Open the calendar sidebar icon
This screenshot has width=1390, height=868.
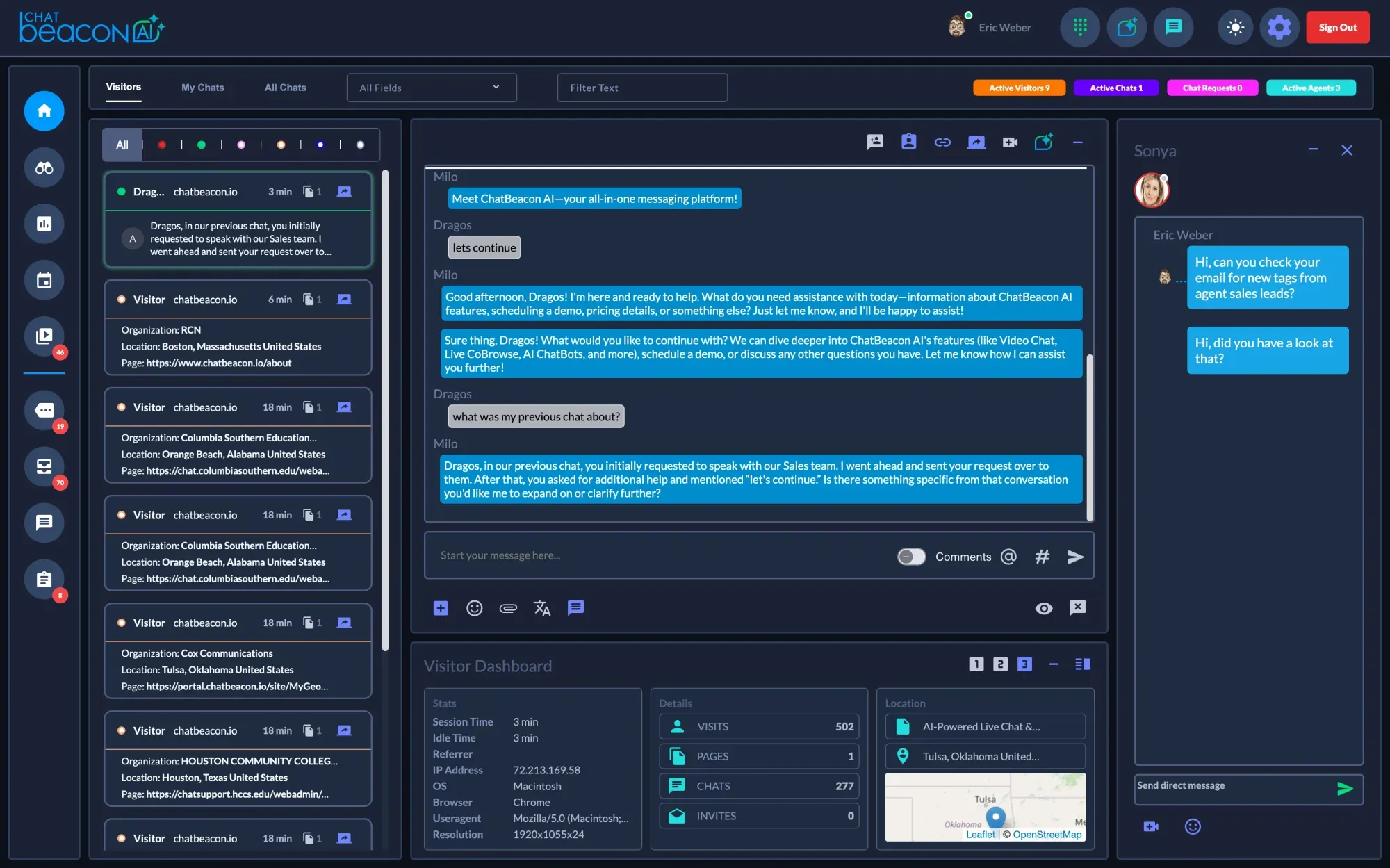[x=44, y=280]
